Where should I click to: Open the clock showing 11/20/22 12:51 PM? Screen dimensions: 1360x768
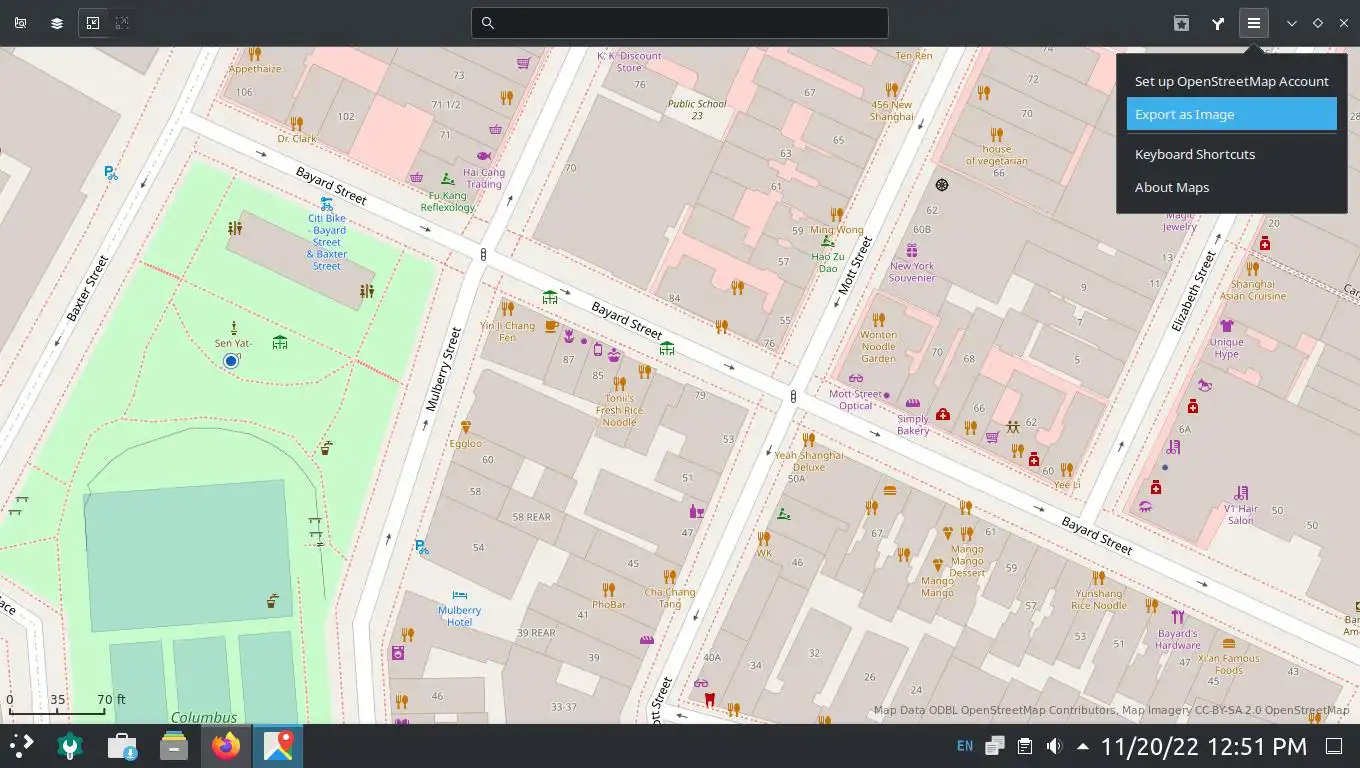(1204, 746)
